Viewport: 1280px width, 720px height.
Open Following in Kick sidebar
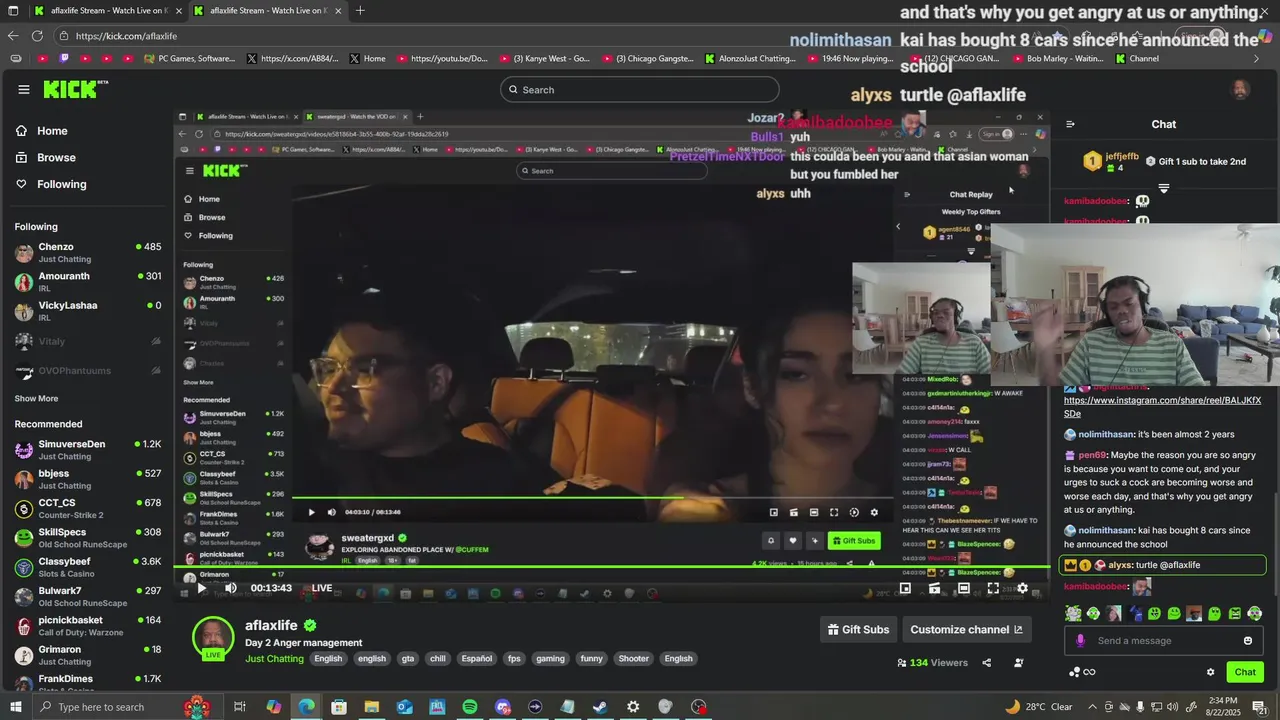click(51, 184)
